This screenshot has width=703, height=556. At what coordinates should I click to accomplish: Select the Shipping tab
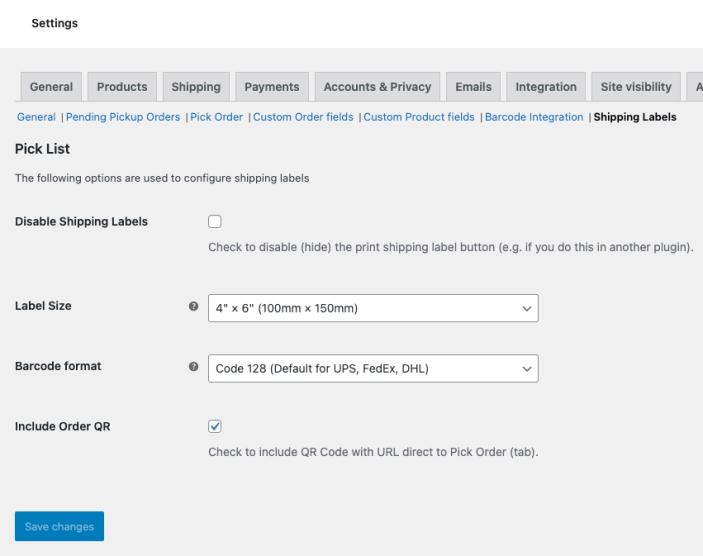[196, 87]
